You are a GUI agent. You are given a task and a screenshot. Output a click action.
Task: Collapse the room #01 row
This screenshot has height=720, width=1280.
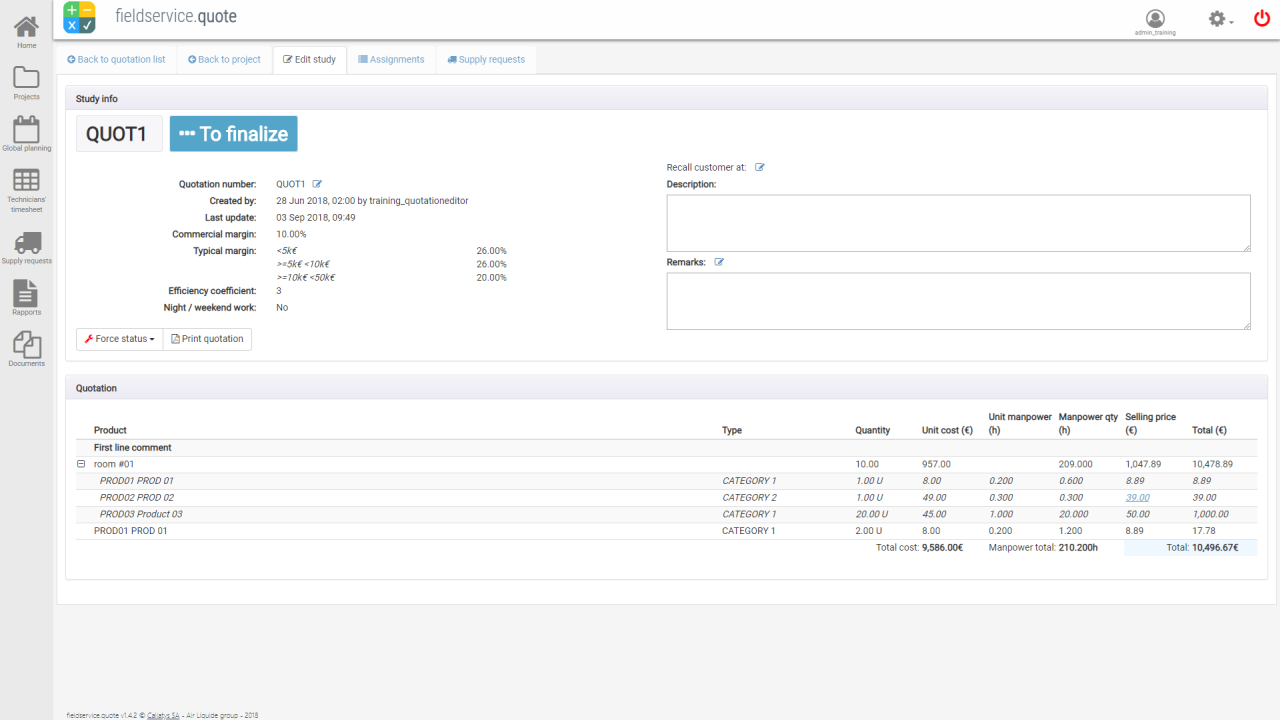81,464
